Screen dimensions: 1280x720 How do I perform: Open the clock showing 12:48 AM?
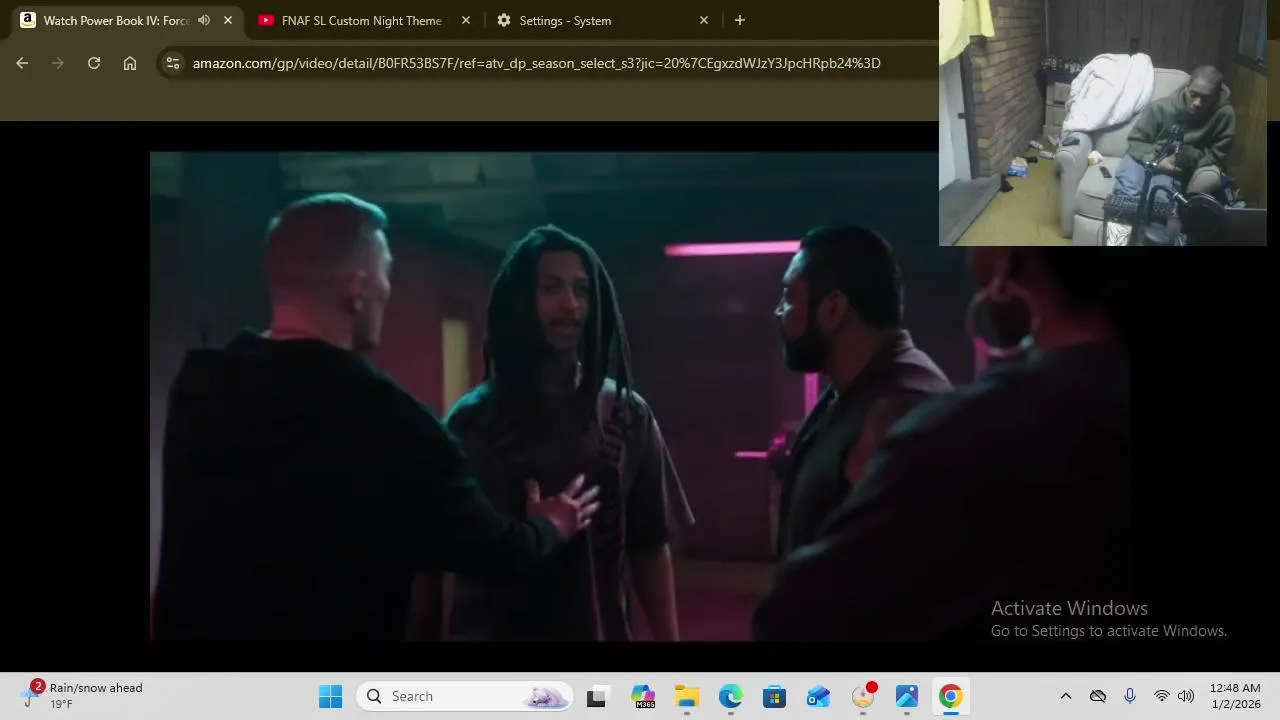(1235, 696)
